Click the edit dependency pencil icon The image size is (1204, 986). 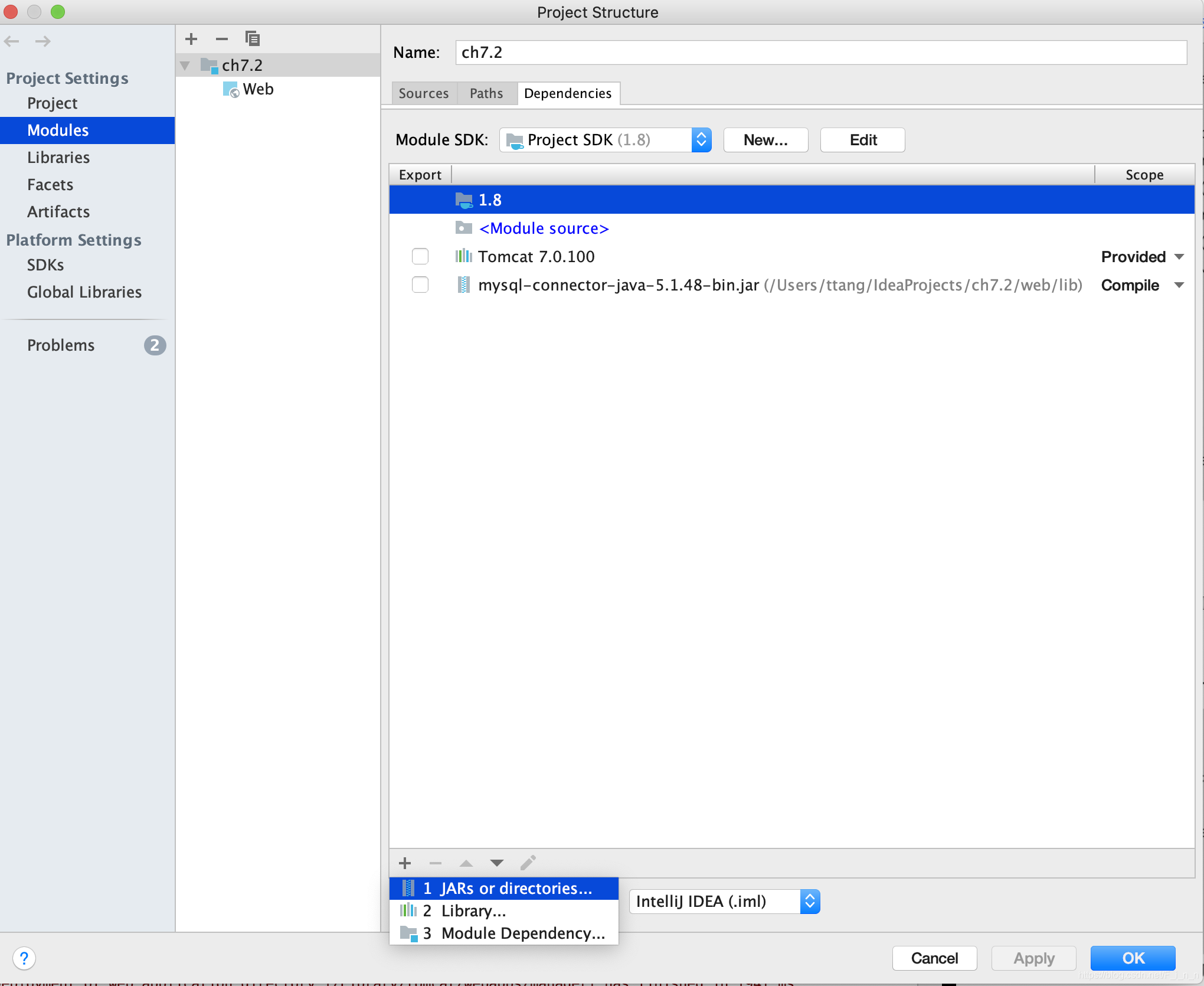coord(529,863)
